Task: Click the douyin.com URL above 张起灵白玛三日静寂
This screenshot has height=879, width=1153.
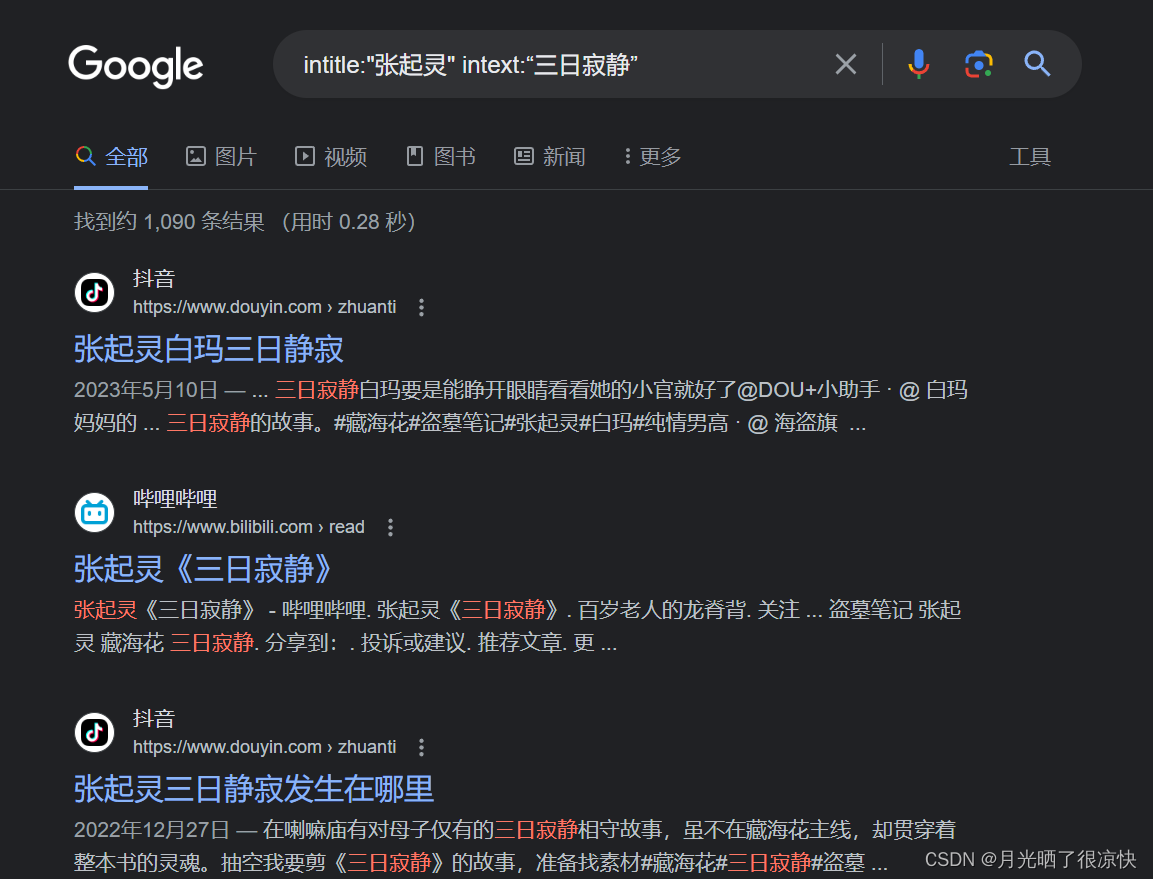Action: point(264,307)
